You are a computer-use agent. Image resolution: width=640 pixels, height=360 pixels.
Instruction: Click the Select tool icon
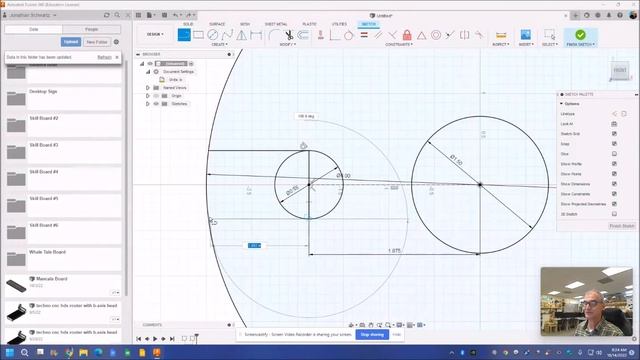(549, 35)
